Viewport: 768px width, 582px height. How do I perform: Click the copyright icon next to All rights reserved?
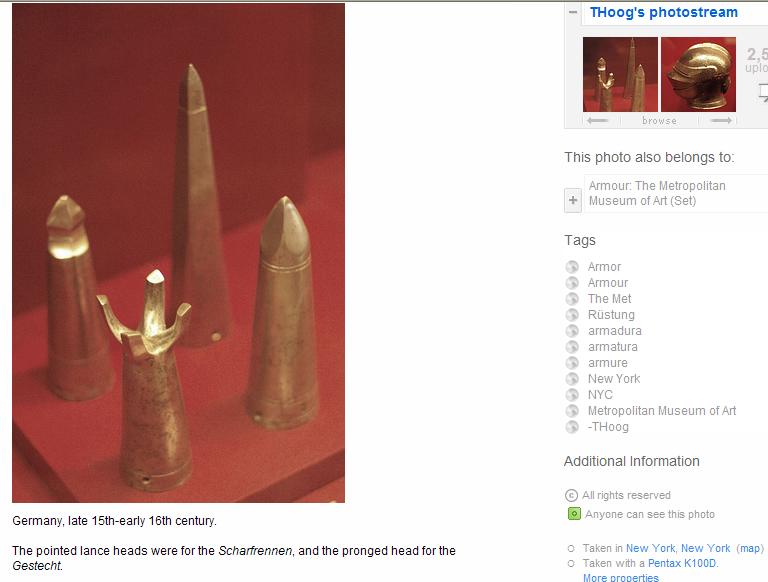pos(572,495)
